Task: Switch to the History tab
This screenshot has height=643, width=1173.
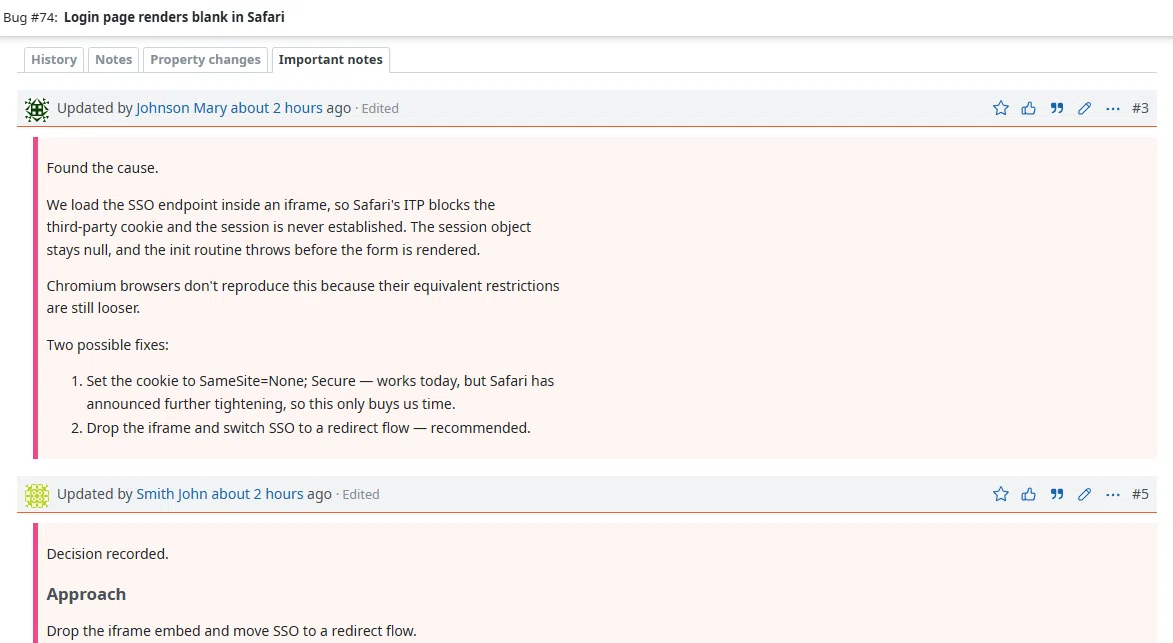Action: tap(54, 60)
